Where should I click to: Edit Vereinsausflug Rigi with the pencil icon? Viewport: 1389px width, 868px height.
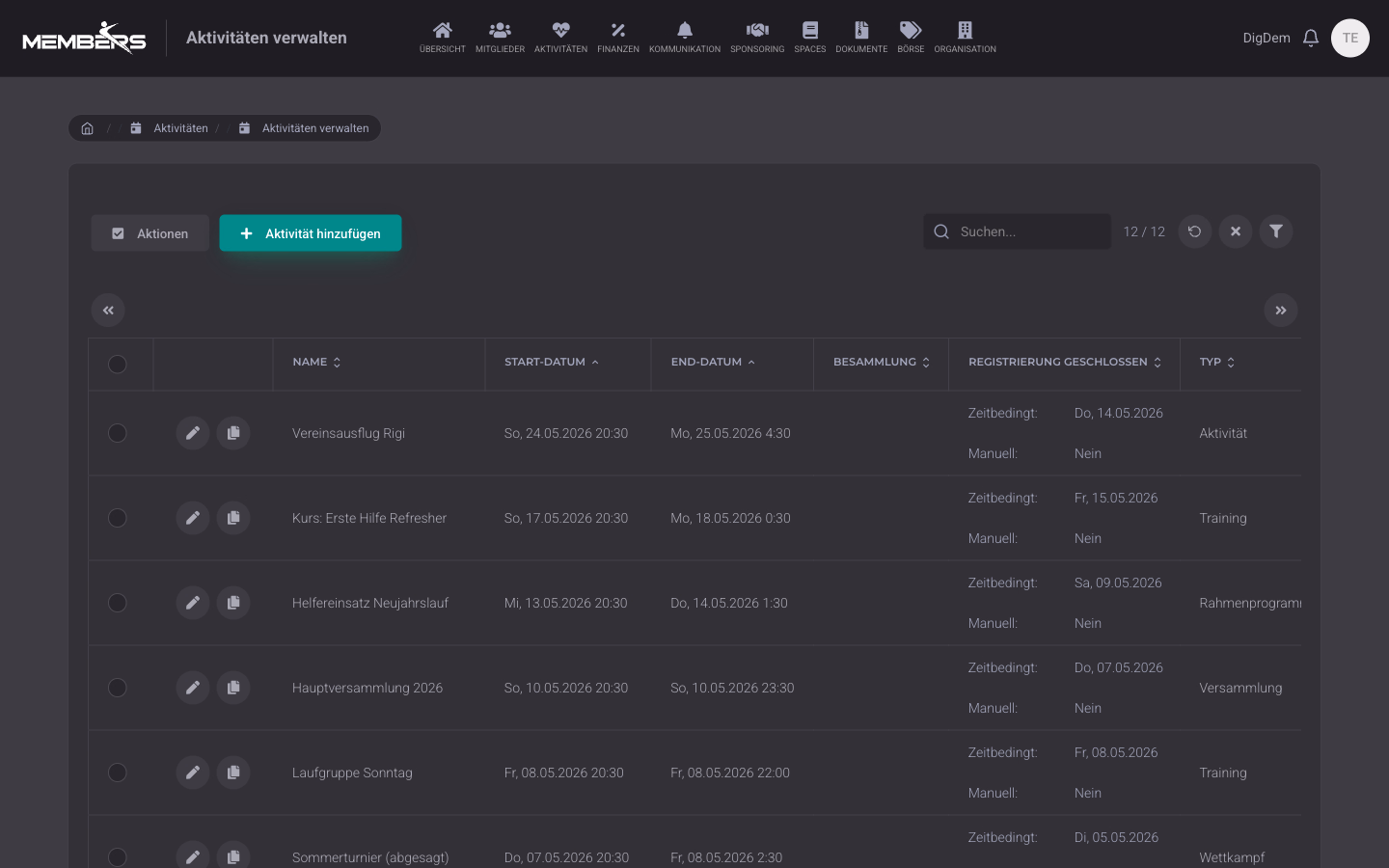click(x=193, y=433)
